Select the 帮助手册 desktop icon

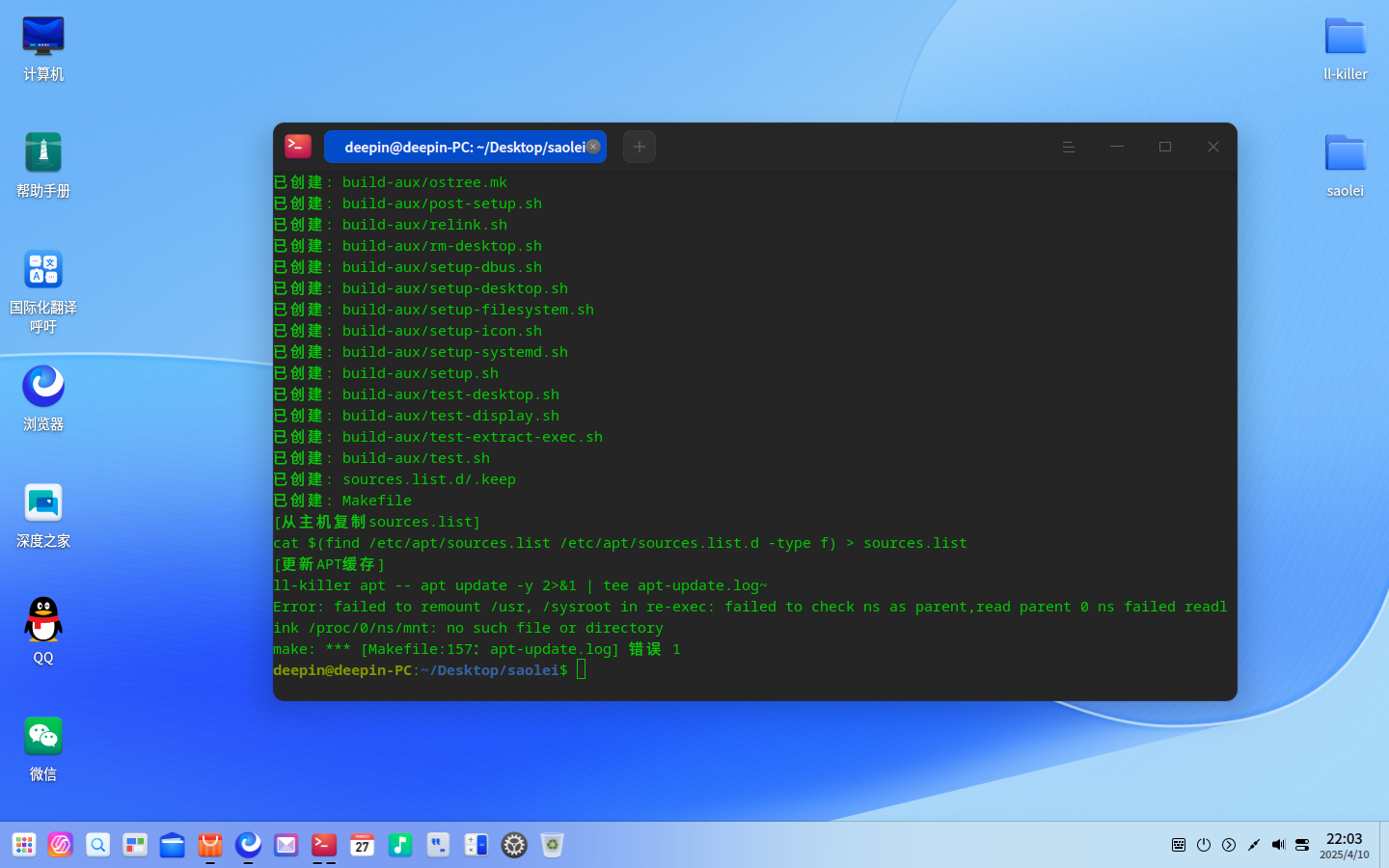43,166
